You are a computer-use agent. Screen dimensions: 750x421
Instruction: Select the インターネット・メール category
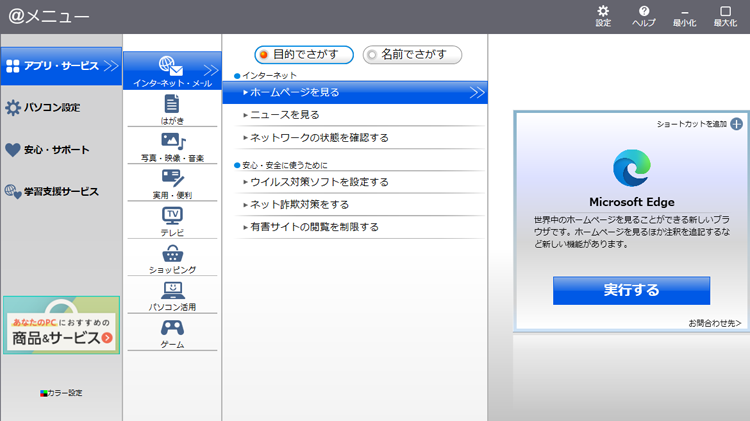coord(172,71)
